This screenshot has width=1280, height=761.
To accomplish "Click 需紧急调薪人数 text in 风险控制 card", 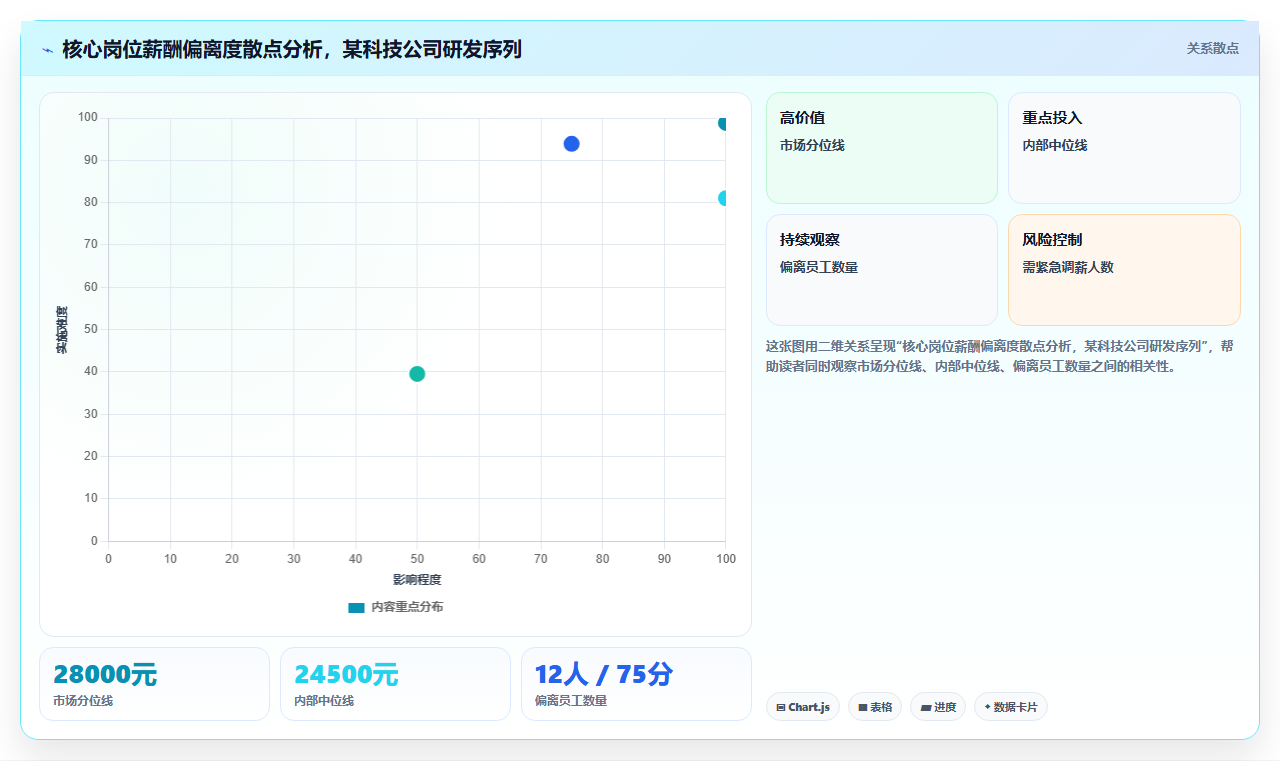I will pos(1068,267).
